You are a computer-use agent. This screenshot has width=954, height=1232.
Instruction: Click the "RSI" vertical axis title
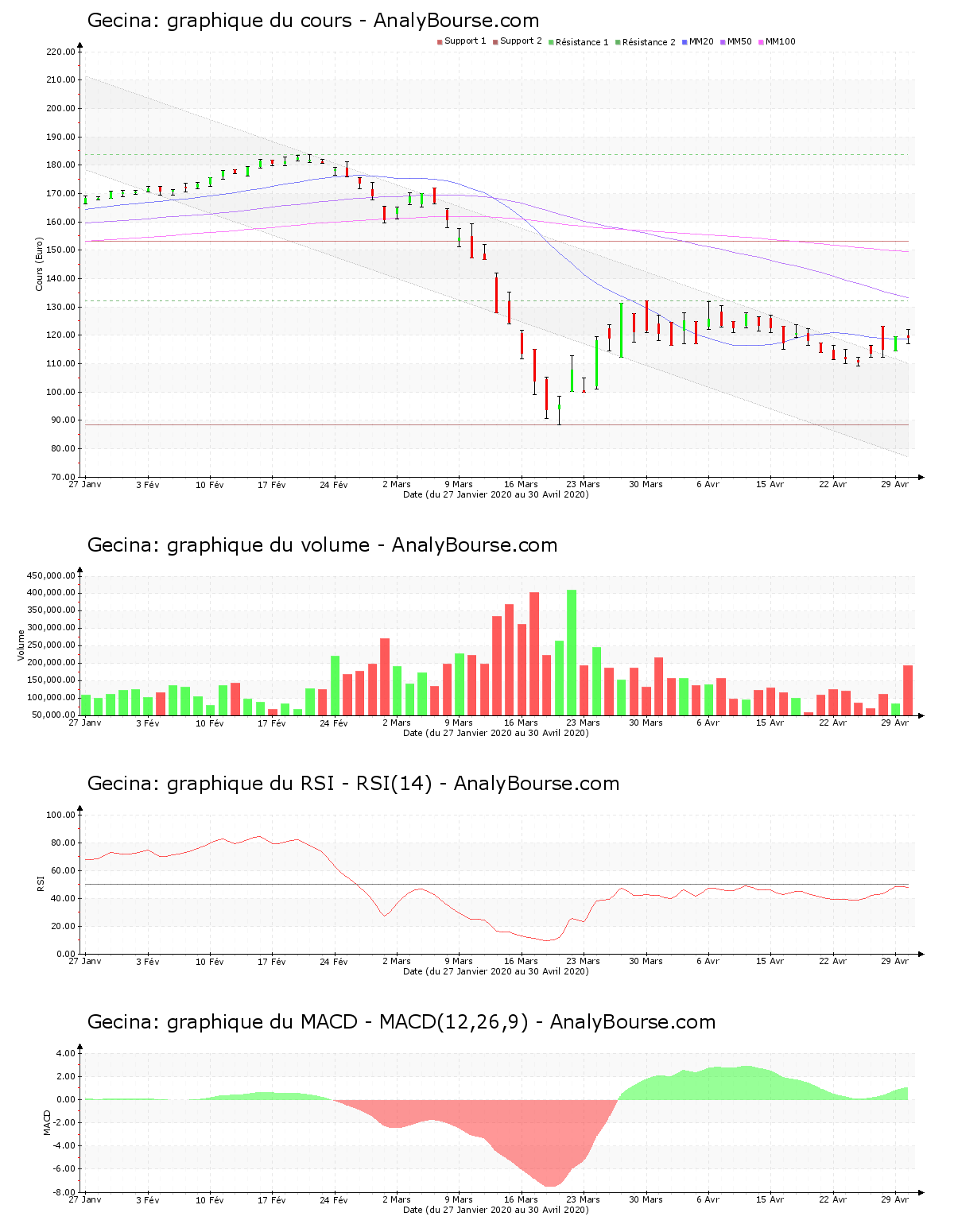[40, 883]
